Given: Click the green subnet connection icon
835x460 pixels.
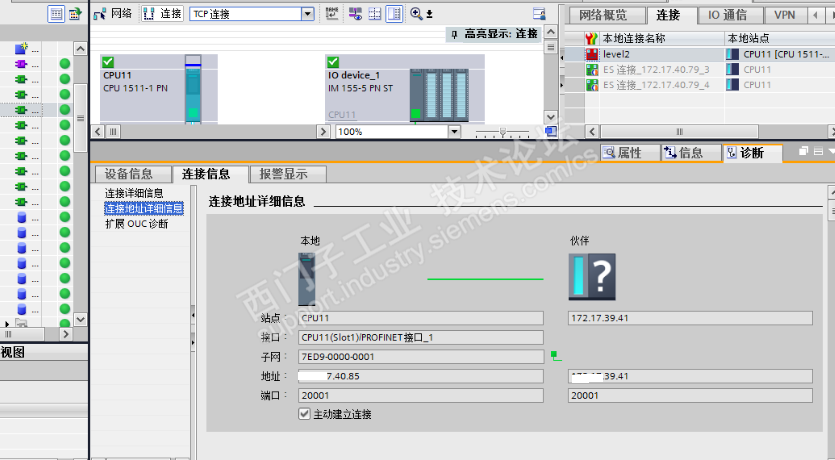Looking at the screenshot, I should [556, 356].
